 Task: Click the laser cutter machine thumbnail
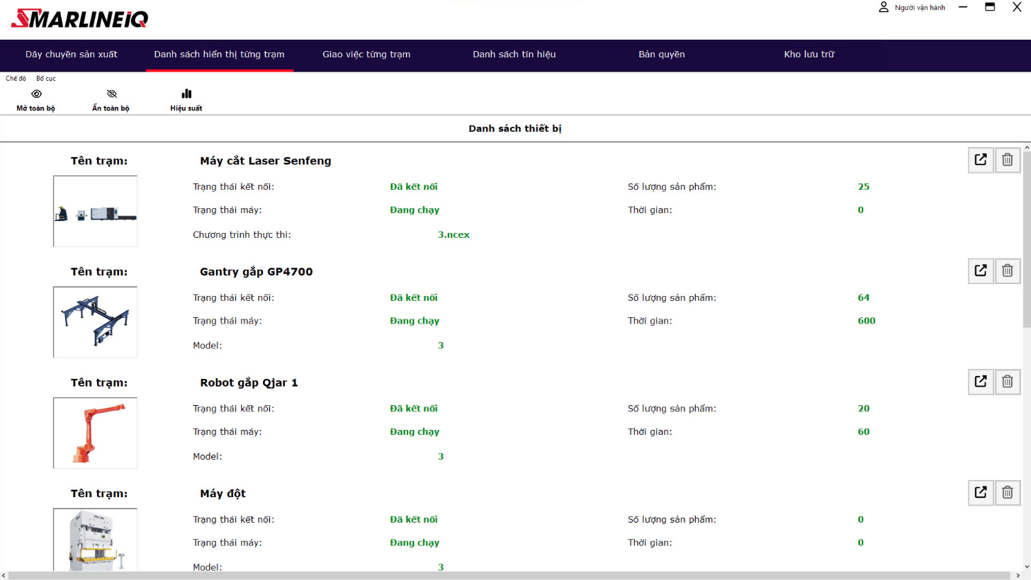95,211
